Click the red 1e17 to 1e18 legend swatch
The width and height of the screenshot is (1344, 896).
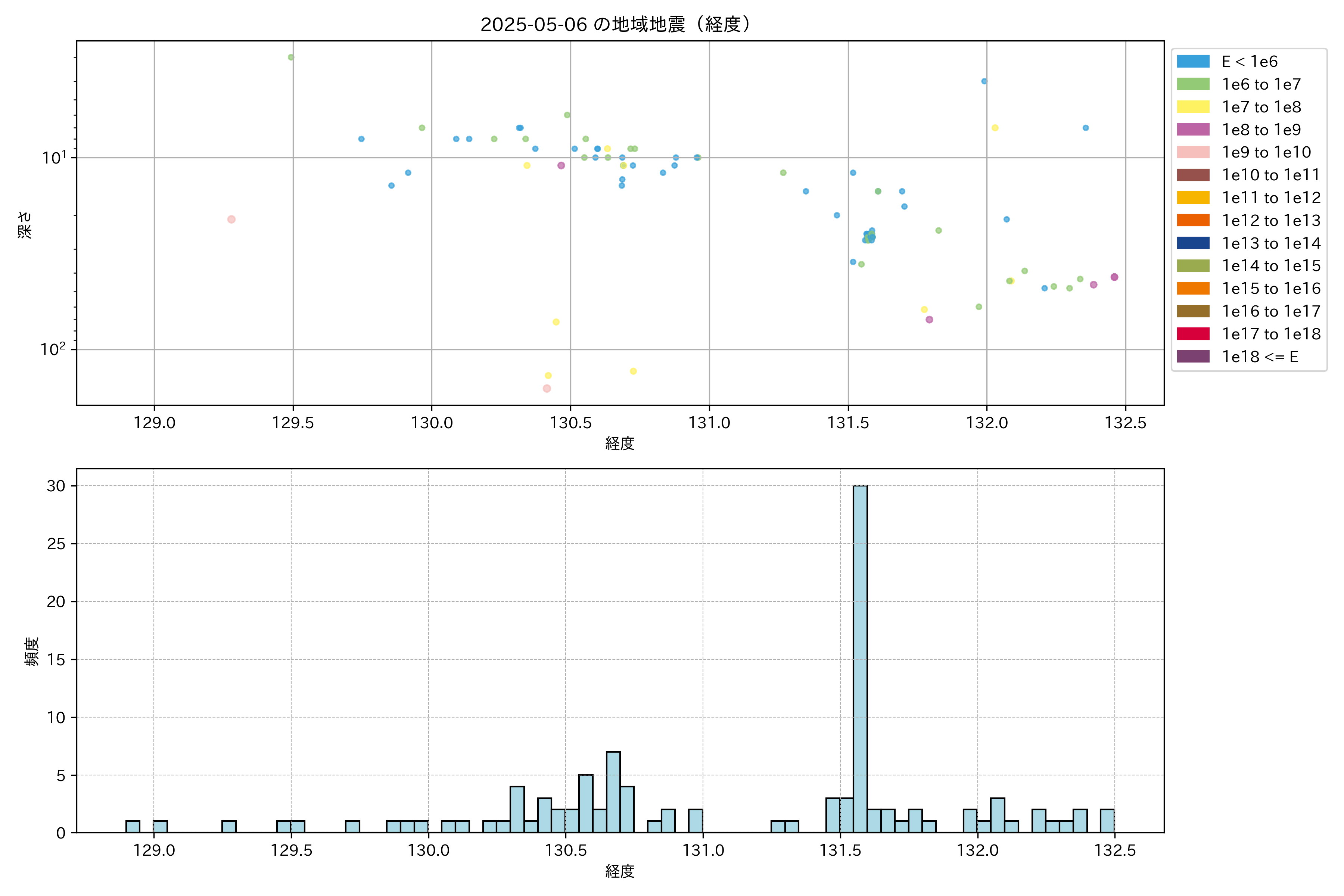[x=1192, y=334]
